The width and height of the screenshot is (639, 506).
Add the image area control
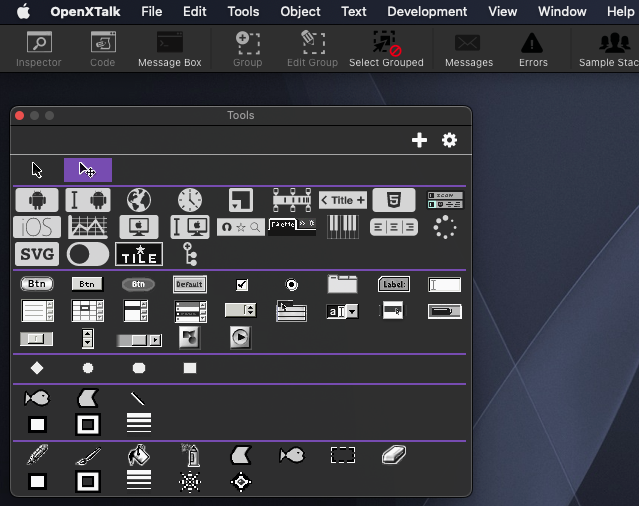tap(190, 338)
